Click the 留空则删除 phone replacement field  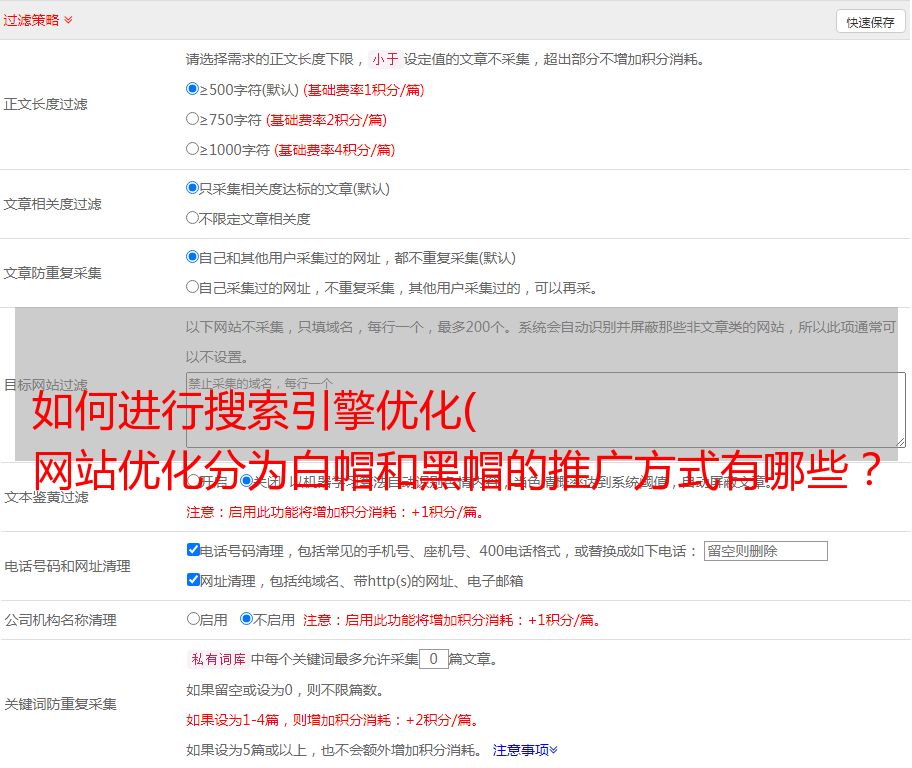pyautogui.click(x=765, y=551)
